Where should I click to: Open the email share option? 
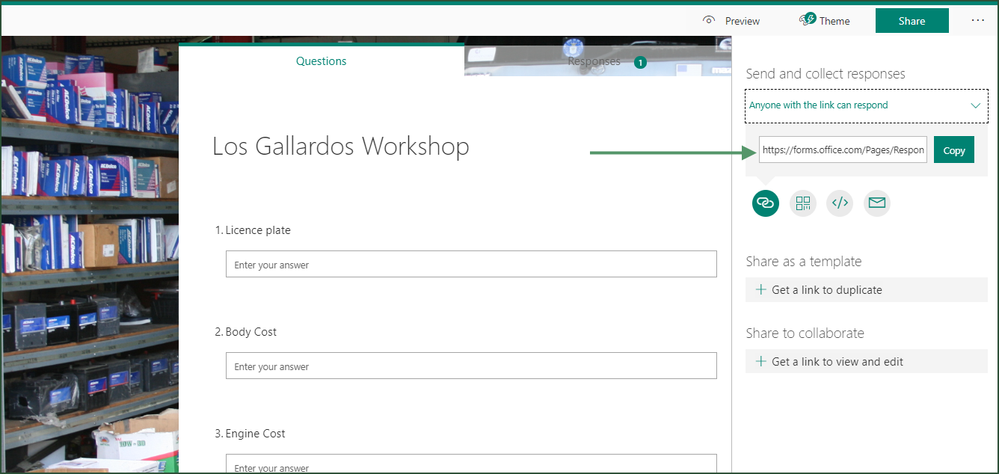(x=877, y=203)
